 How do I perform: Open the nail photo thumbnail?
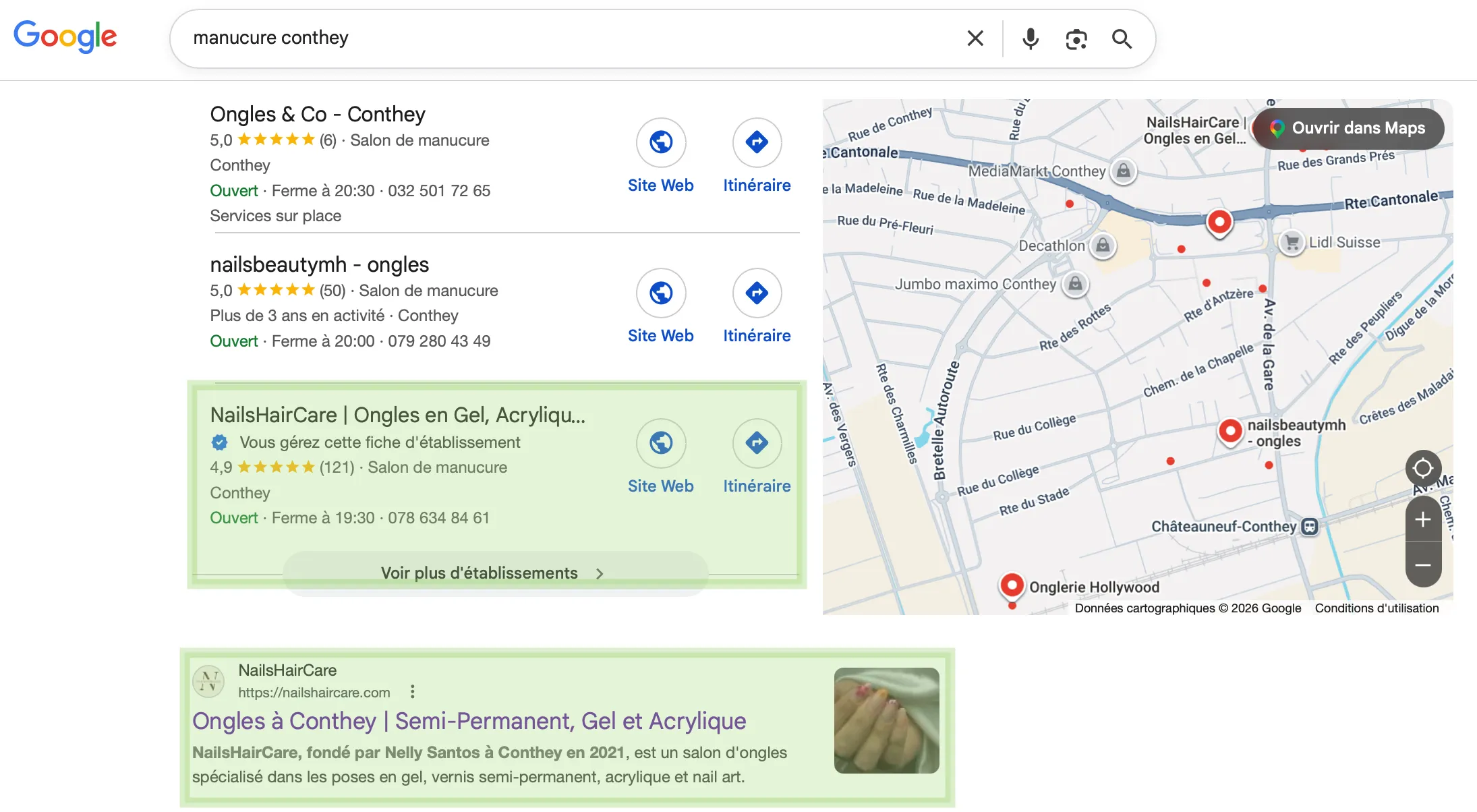tap(886, 720)
